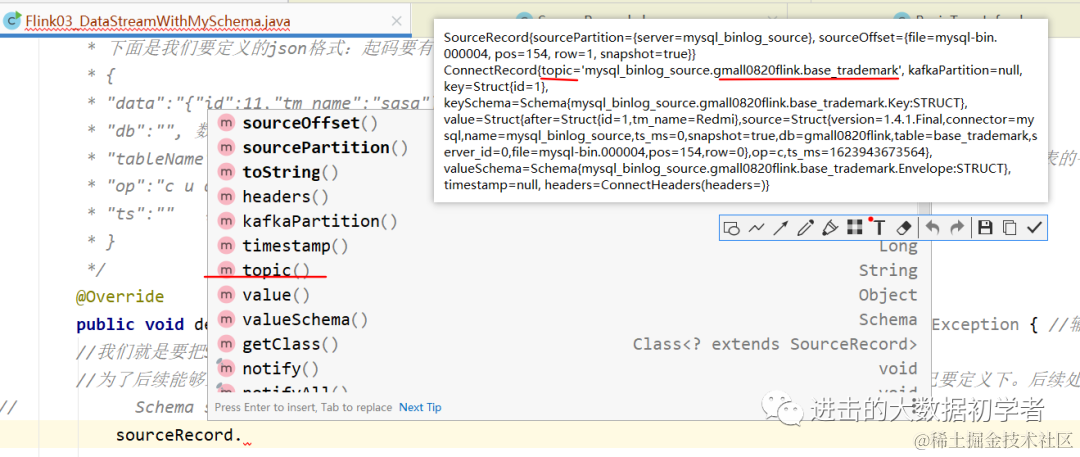Viewport: 1080px width, 457px height.
Task: Choose notify() from the suggestions
Action: [569, 369]
